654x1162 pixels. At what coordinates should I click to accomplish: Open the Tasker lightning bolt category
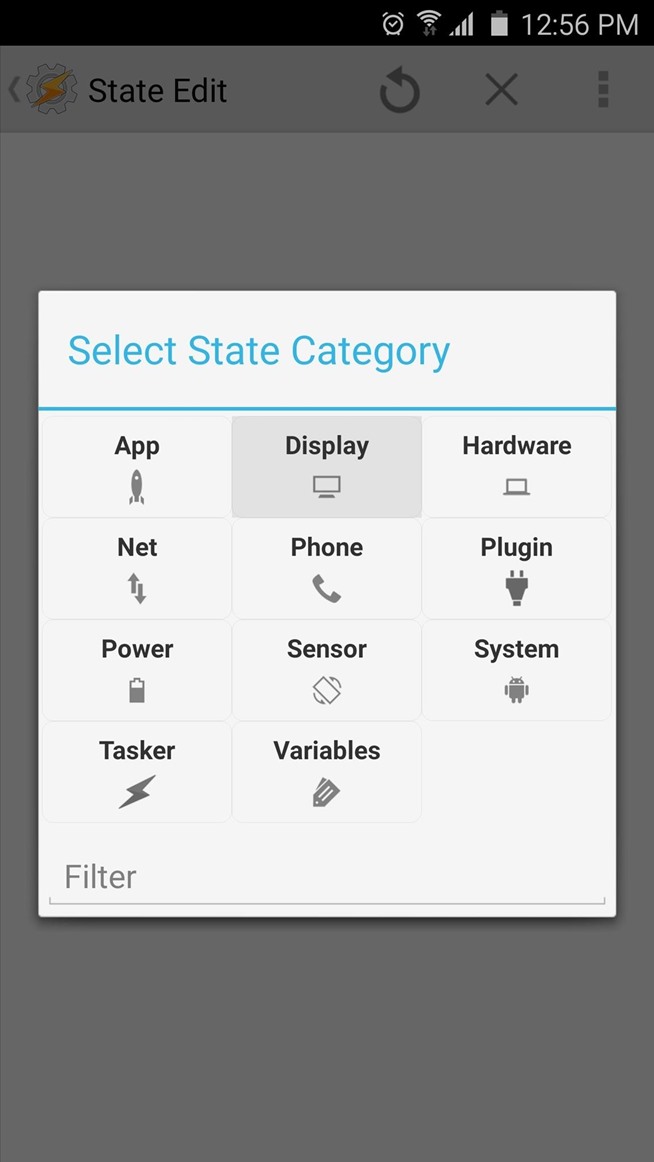click(137, 772)
